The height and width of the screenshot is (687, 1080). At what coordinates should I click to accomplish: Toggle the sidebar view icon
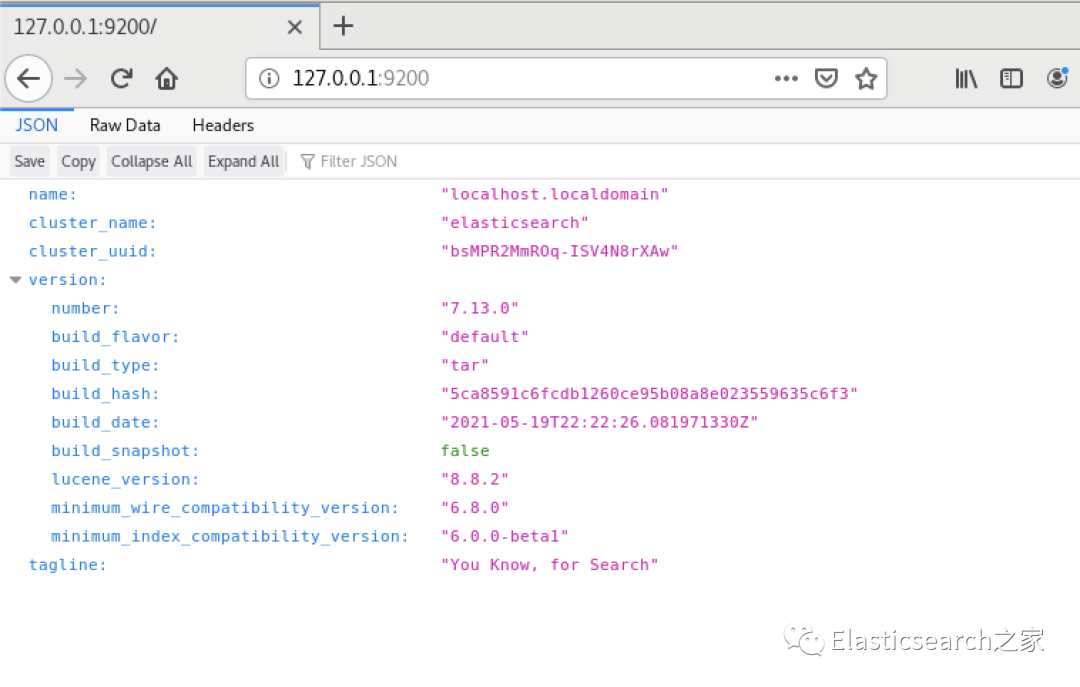pyautogui.click(x=1011, y=79)
